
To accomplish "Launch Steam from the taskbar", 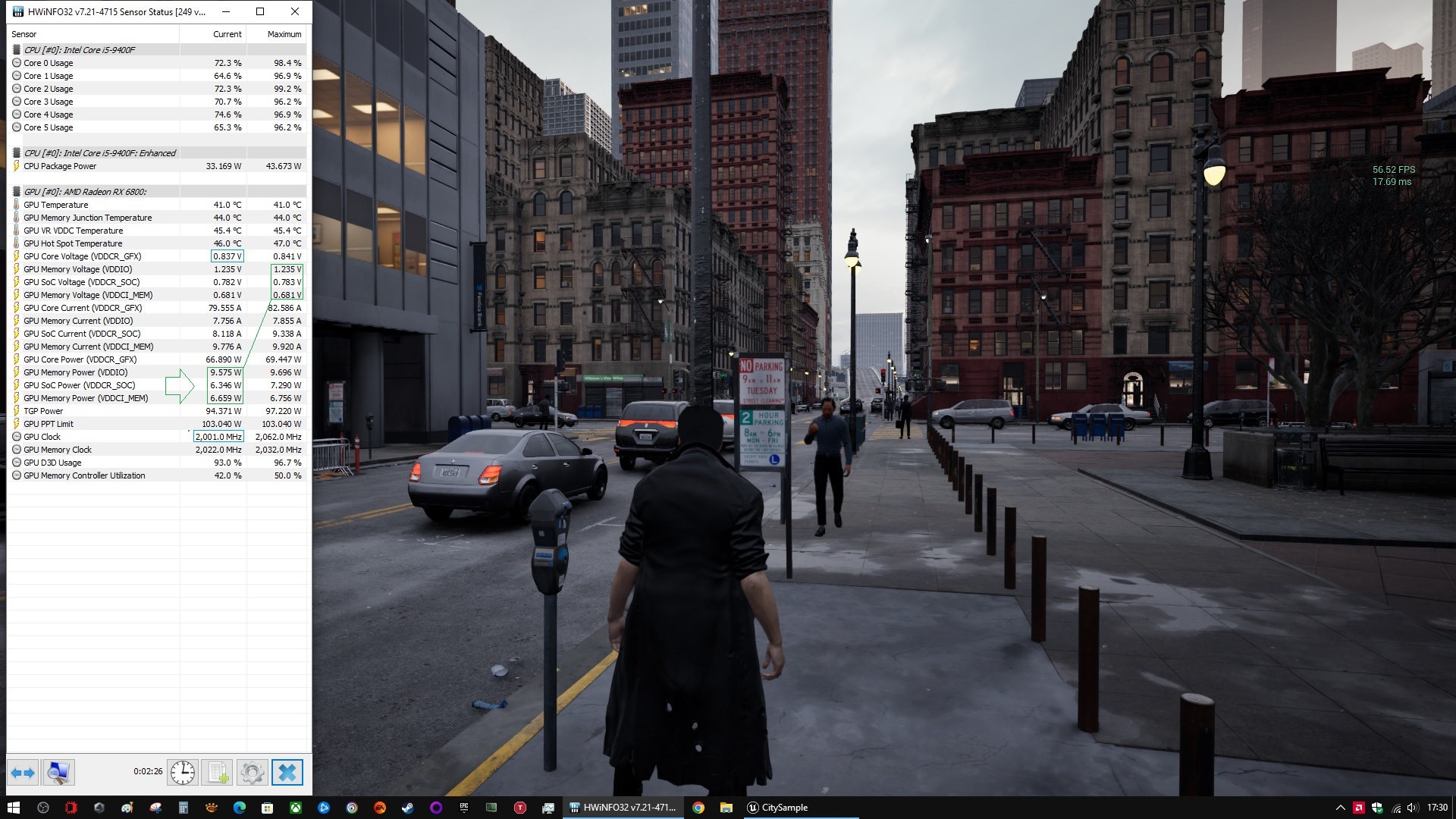I will (407, 808).
